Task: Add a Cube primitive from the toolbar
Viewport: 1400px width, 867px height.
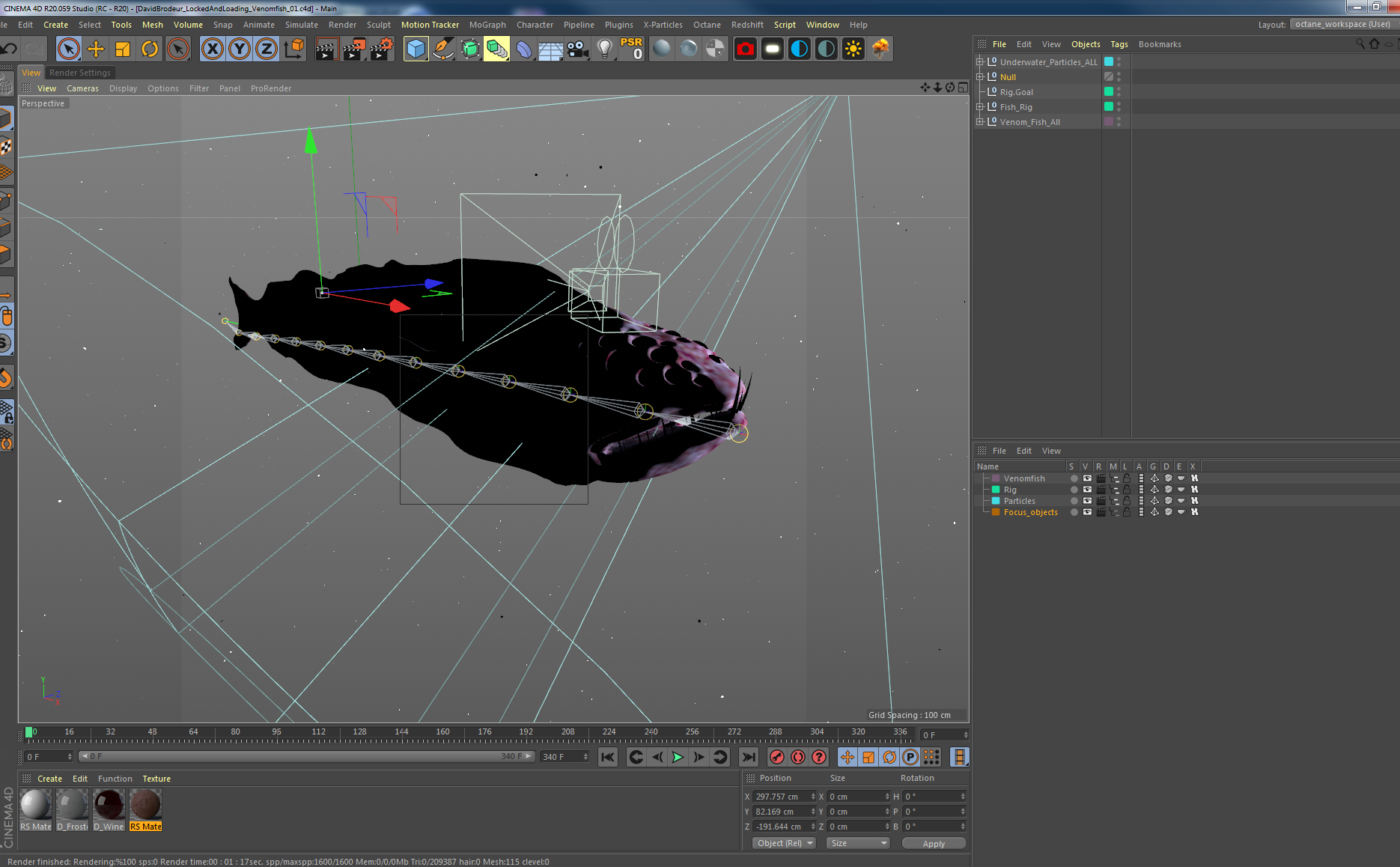Action: 416,49
